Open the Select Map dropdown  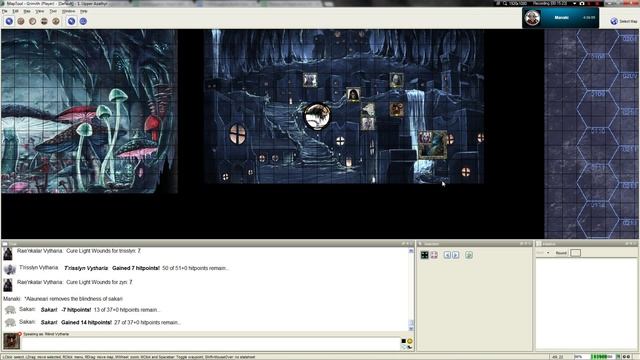coord(624,21)
